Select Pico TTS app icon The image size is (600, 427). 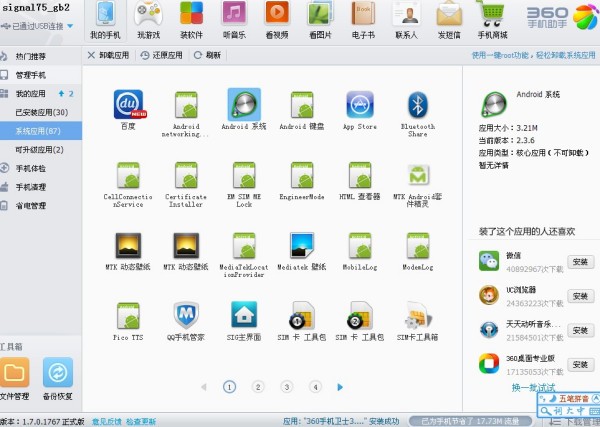(129, 316)
